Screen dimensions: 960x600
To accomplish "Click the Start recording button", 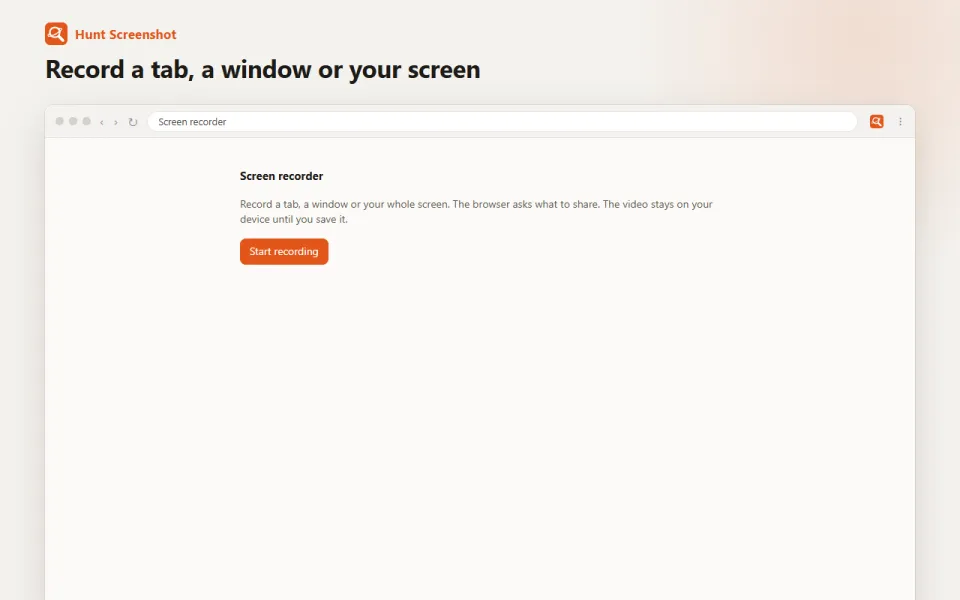I will click(x=284, y=252).
